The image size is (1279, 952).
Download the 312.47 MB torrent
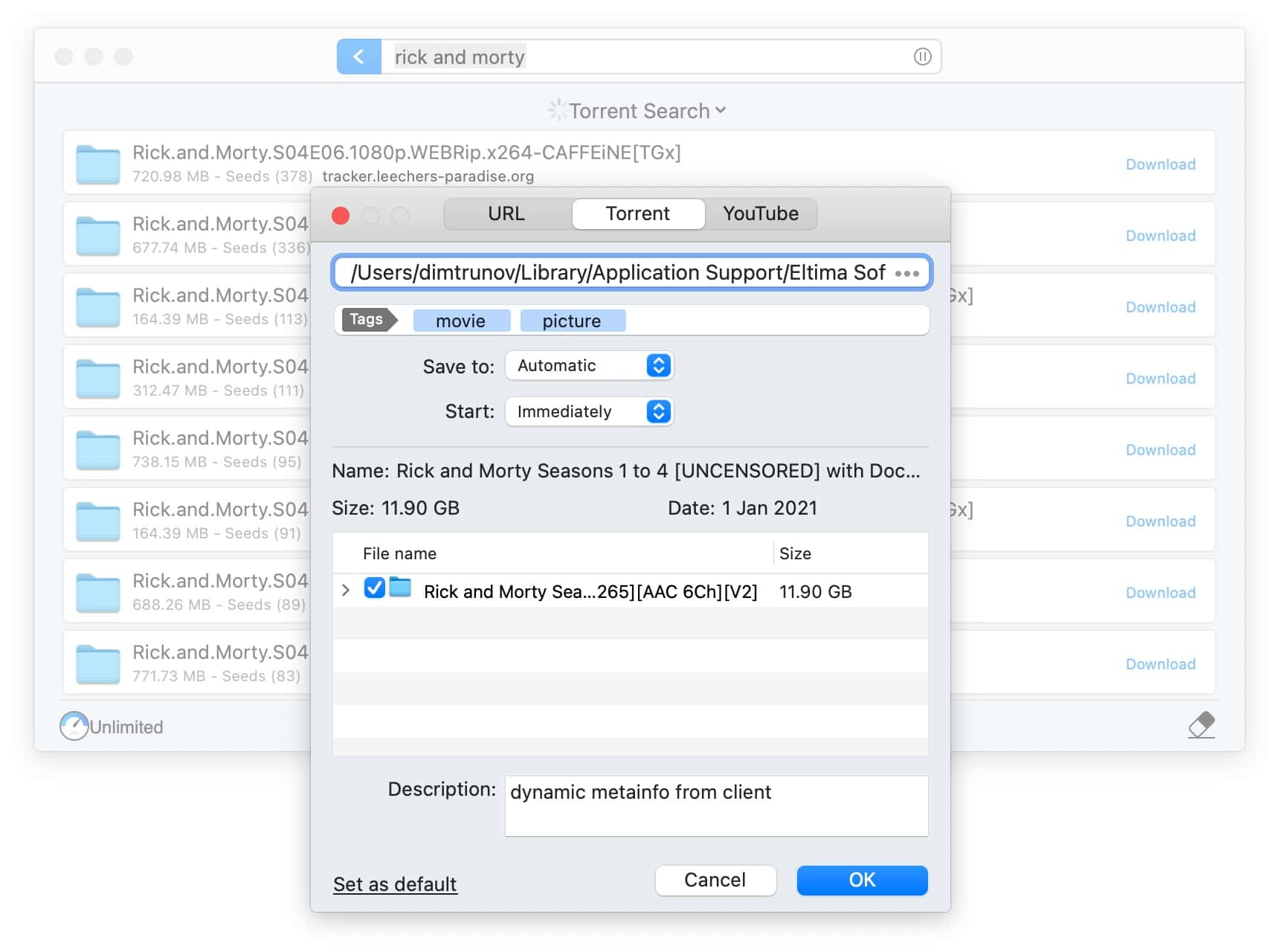click(1160, 379)
